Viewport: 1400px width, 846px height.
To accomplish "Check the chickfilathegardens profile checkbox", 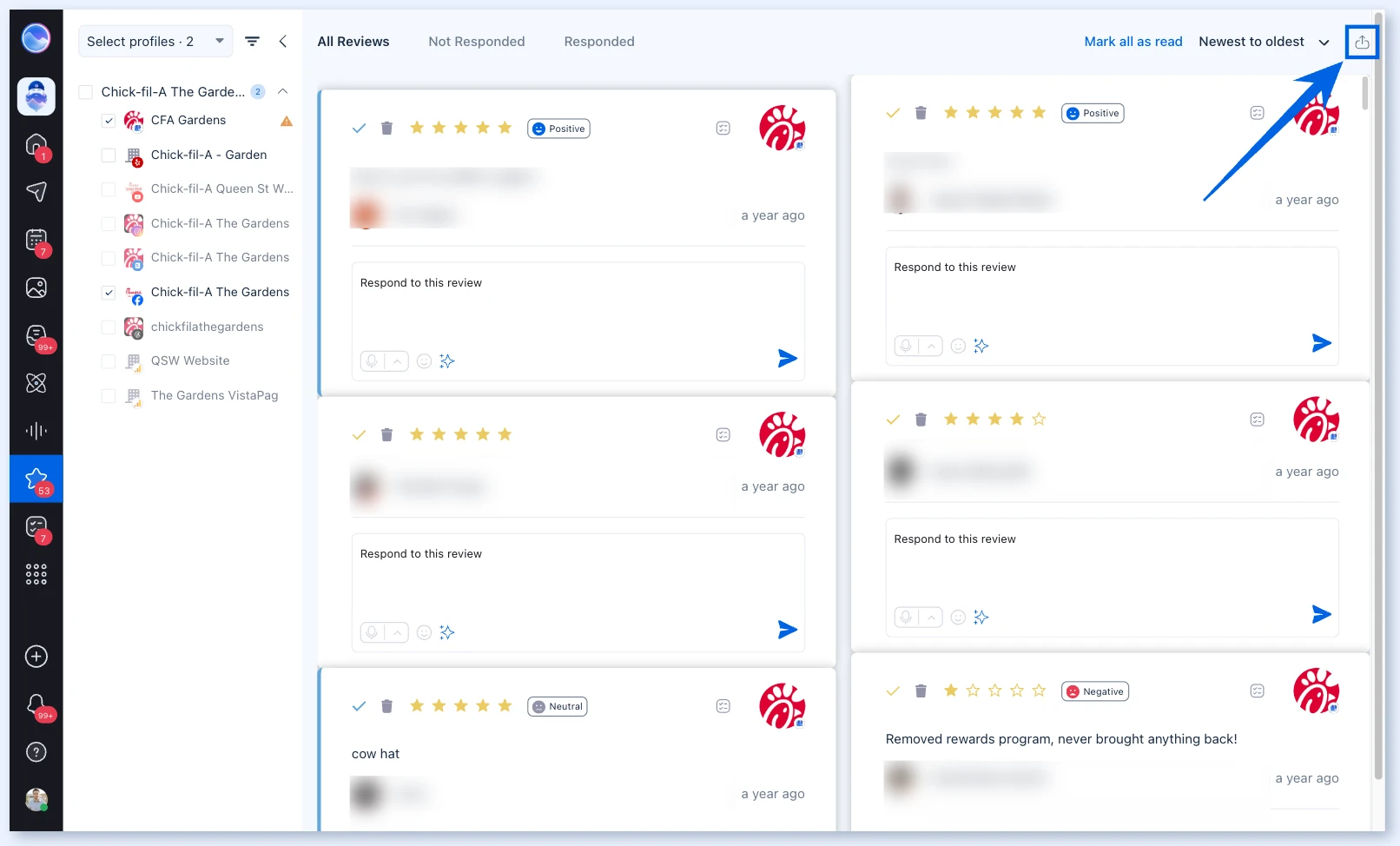I will pos(109,327).
